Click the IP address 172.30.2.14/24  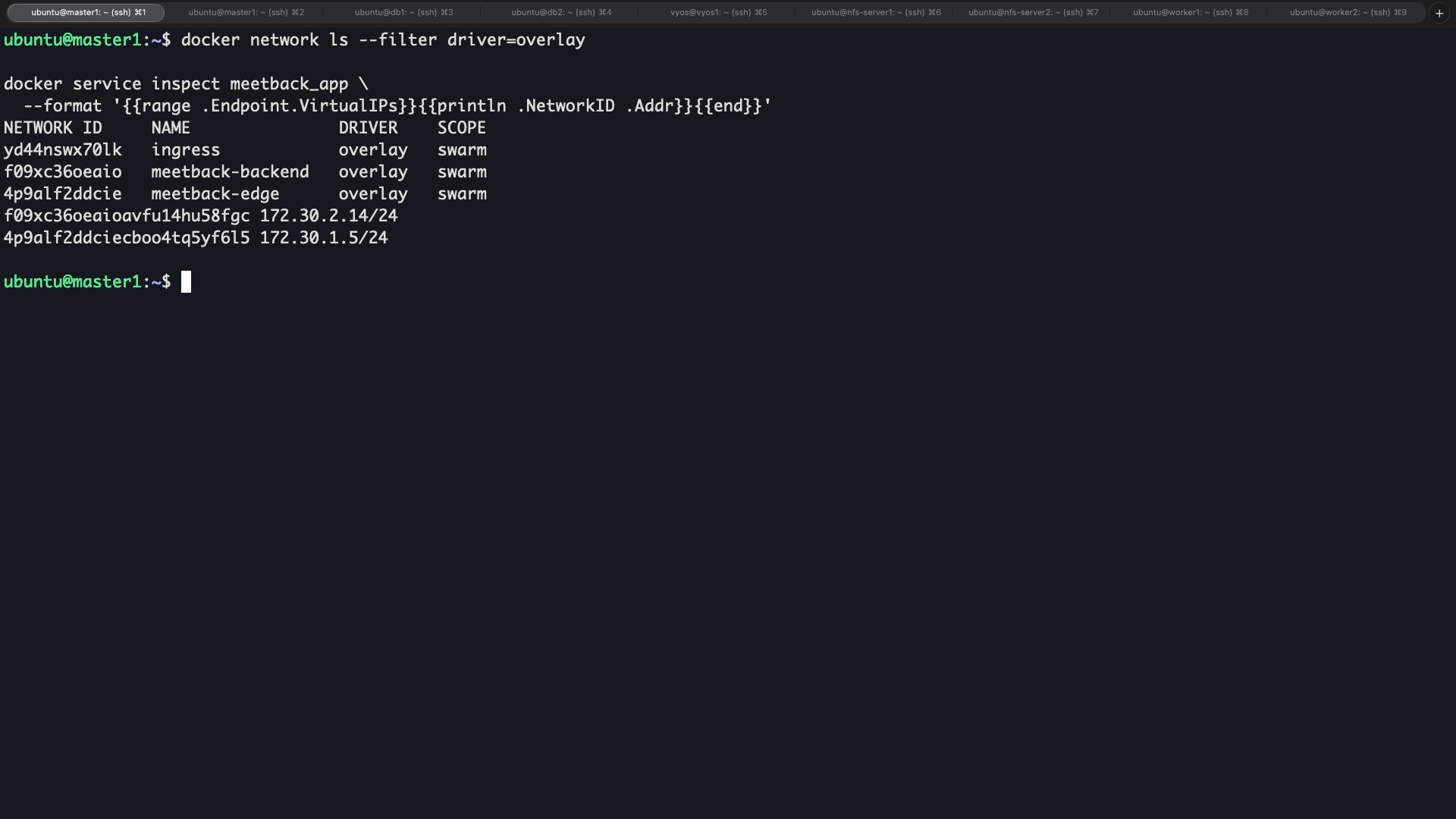[x=328, y=216]
